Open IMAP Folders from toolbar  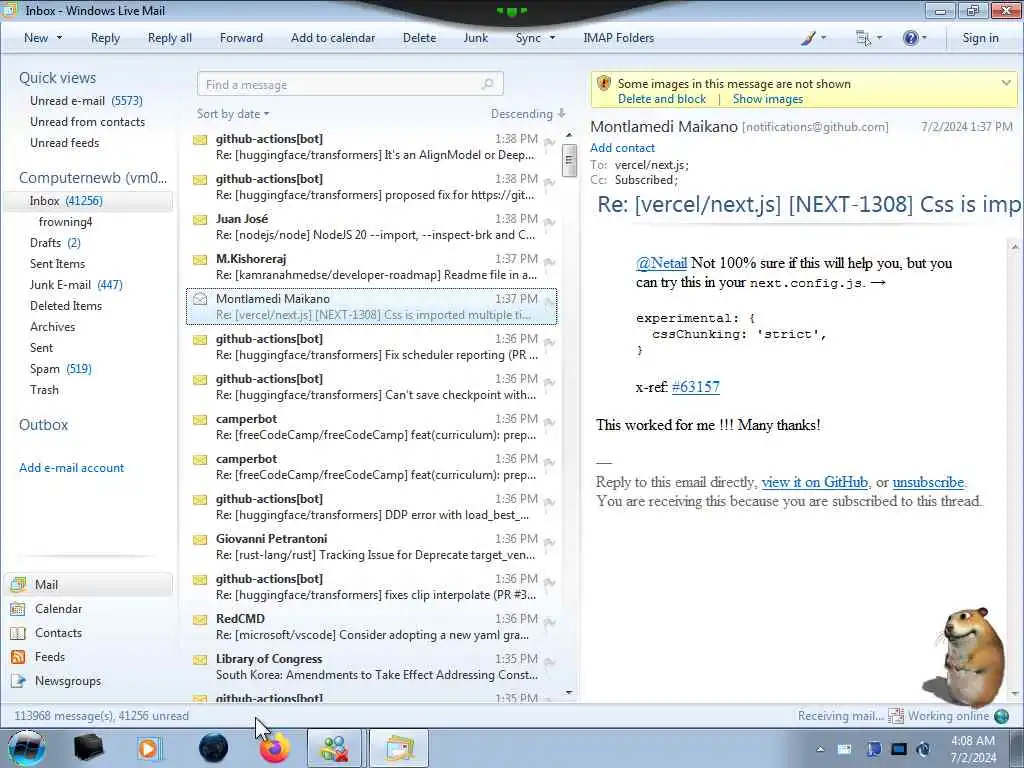618,38
